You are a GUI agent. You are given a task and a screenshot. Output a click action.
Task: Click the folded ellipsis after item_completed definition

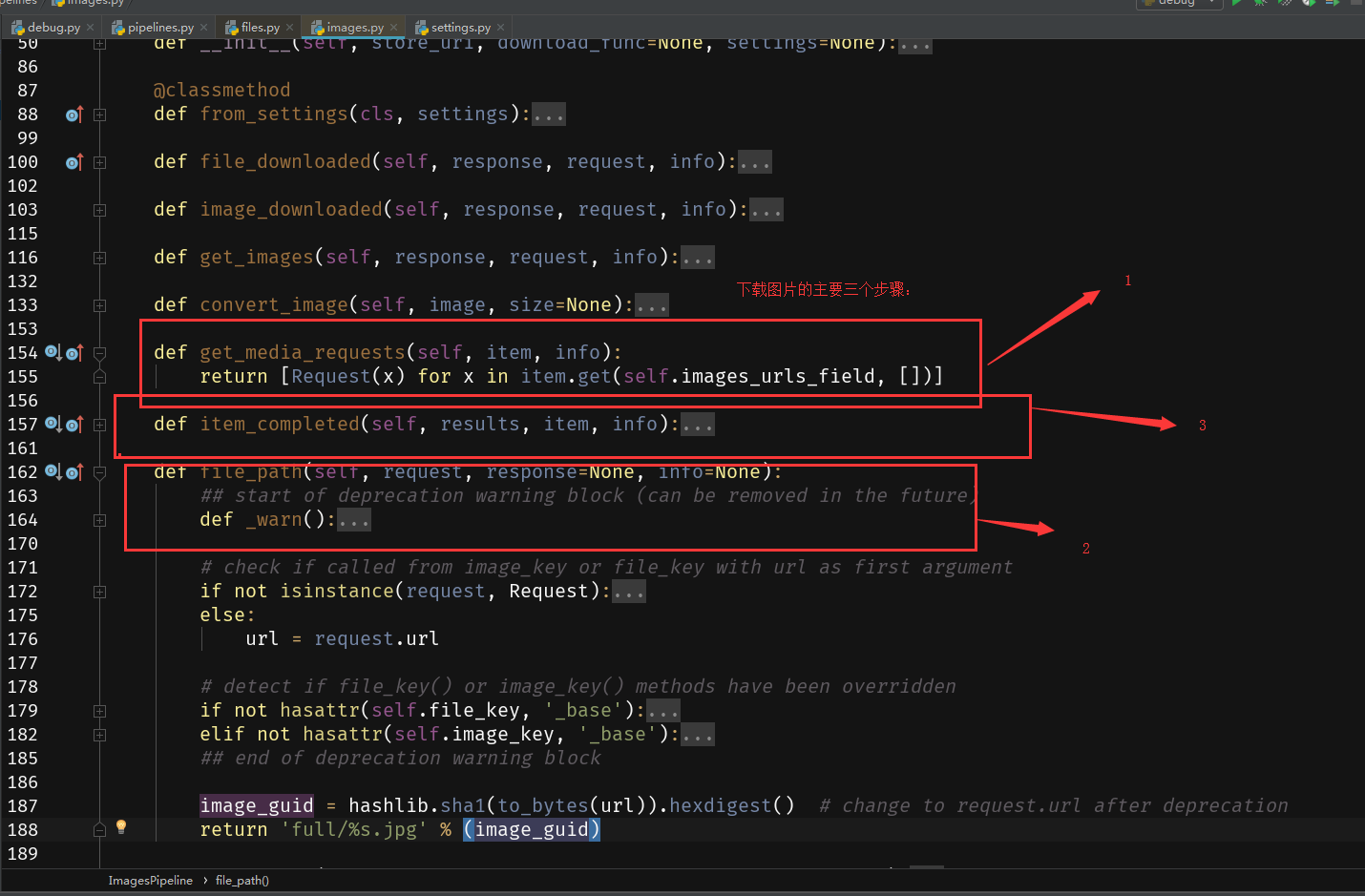[x=697, y=425]
